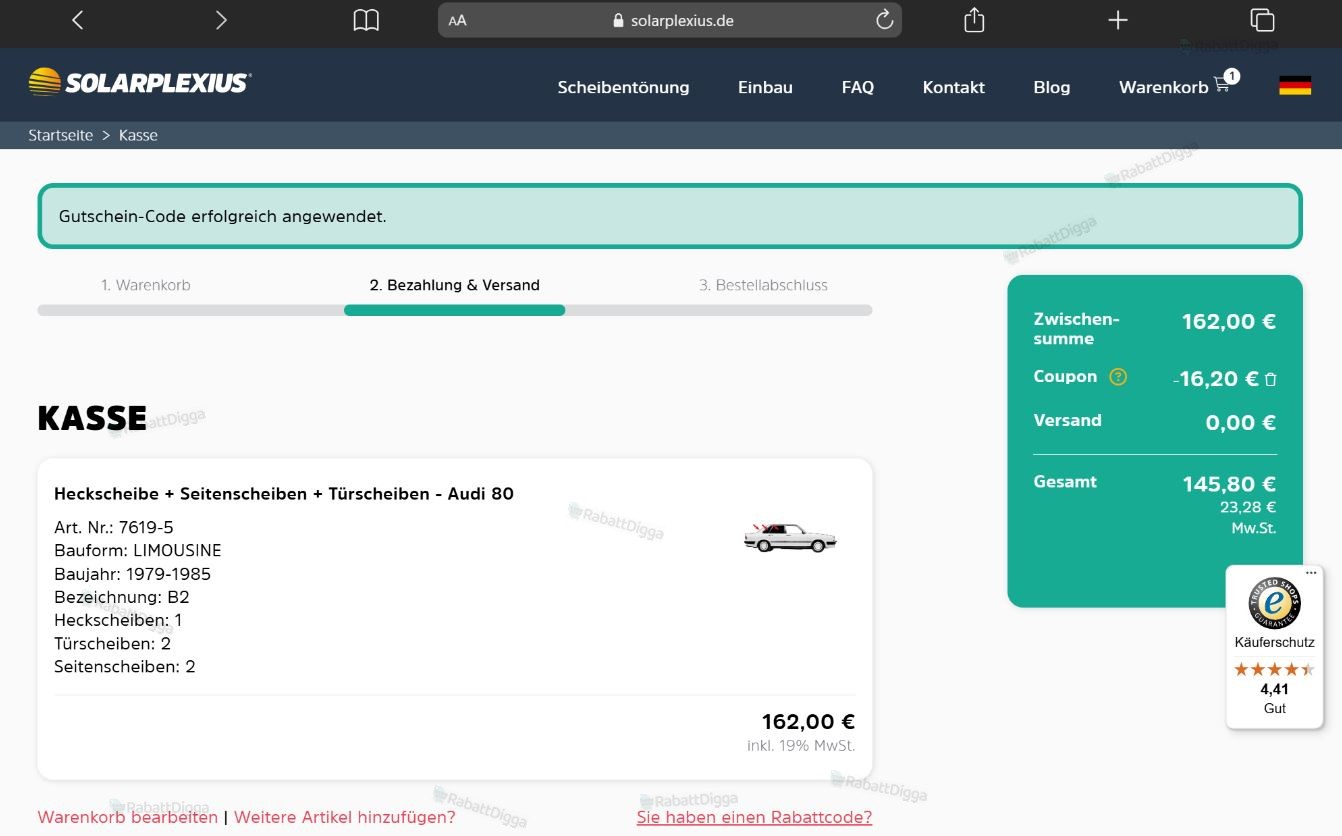Image resolution: width=1342 pixels, height=836 pixels.
Task: Open the Scheibentönung menu
Action: tap(623, 87)
